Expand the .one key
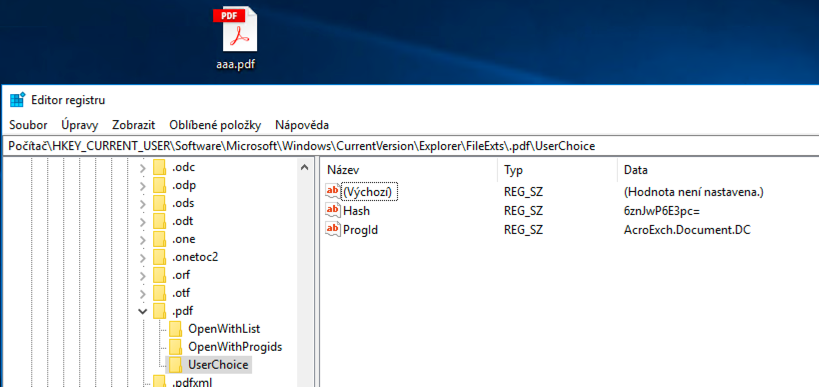 click(143, 240)
